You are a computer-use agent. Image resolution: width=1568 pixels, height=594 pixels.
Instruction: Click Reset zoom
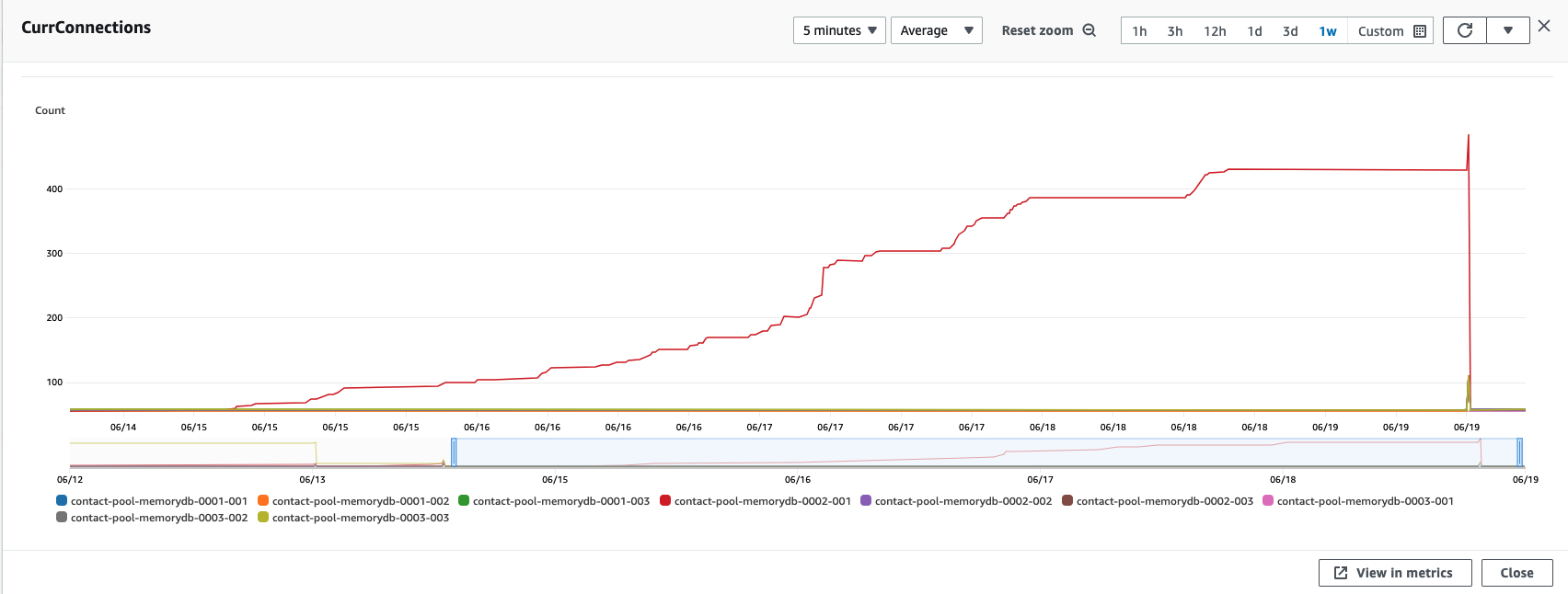(x=1037, y=30)
